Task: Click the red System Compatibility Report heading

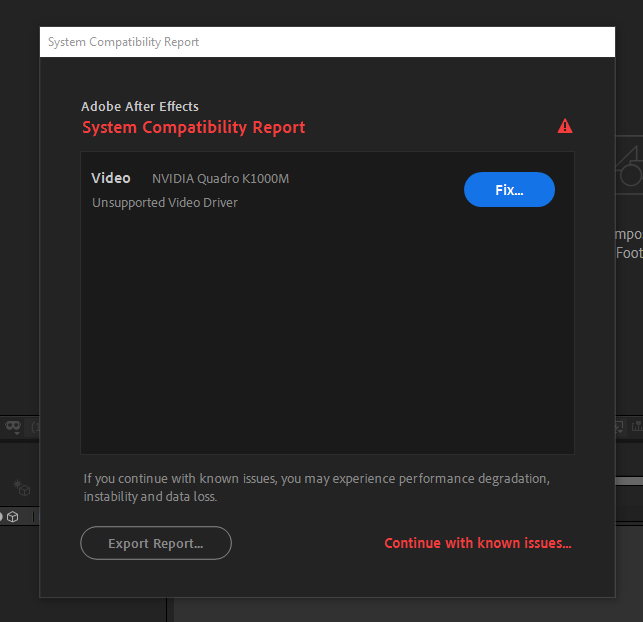Action: click(194, 128)
